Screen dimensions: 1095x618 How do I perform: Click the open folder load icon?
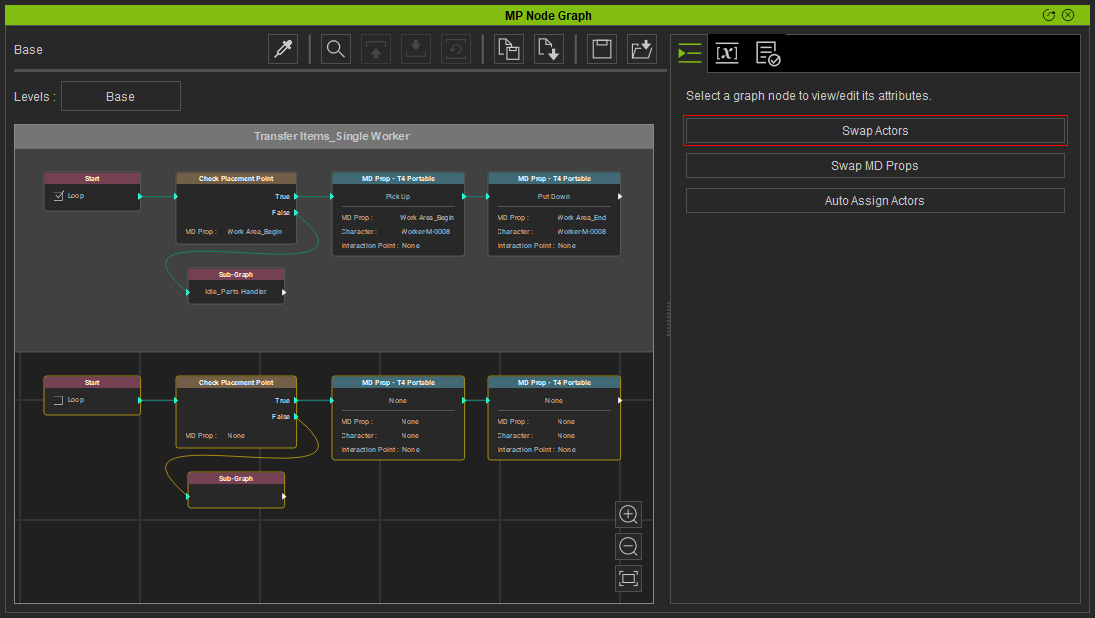pyautogui.click(x=642, y=50)
